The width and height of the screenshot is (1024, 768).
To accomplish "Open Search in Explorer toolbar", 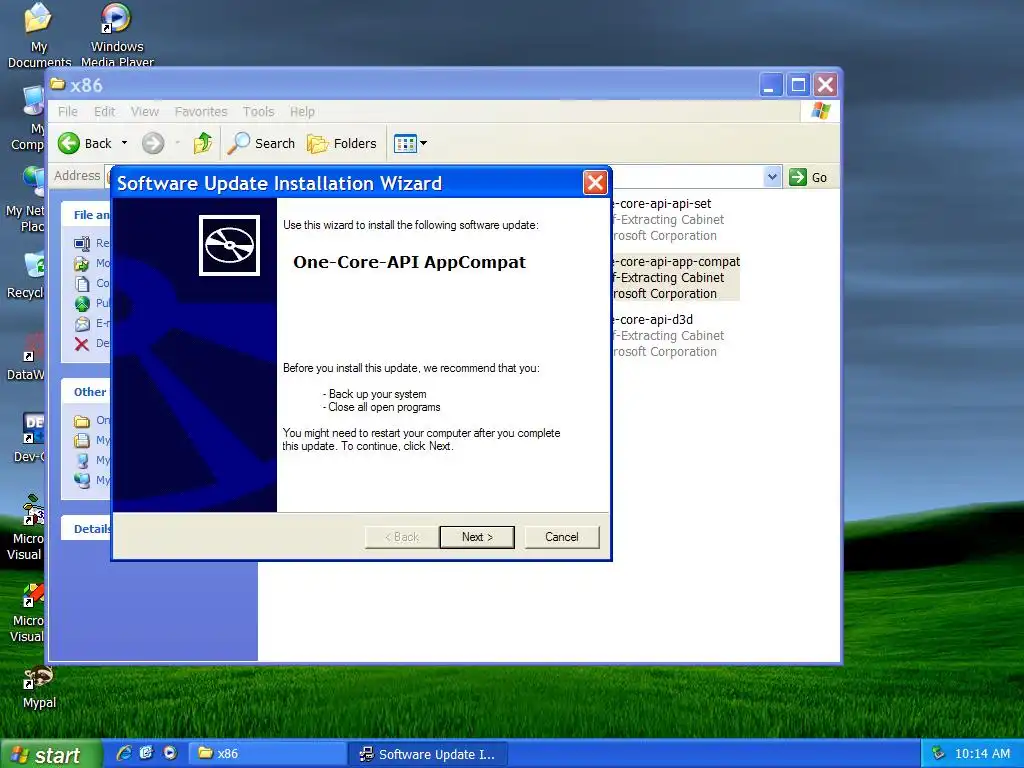I will click(x=261, y=143).
